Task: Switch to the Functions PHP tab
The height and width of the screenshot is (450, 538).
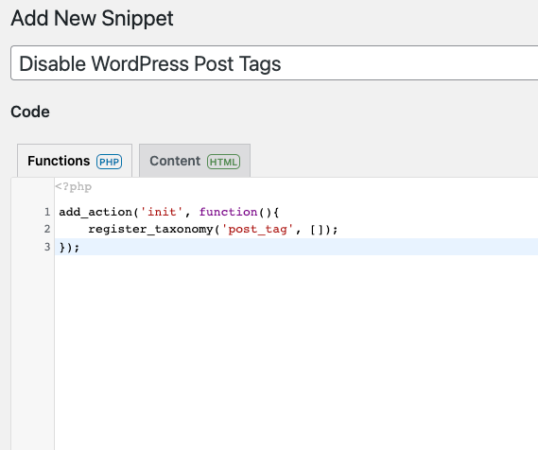Action: tap(74, 161)
